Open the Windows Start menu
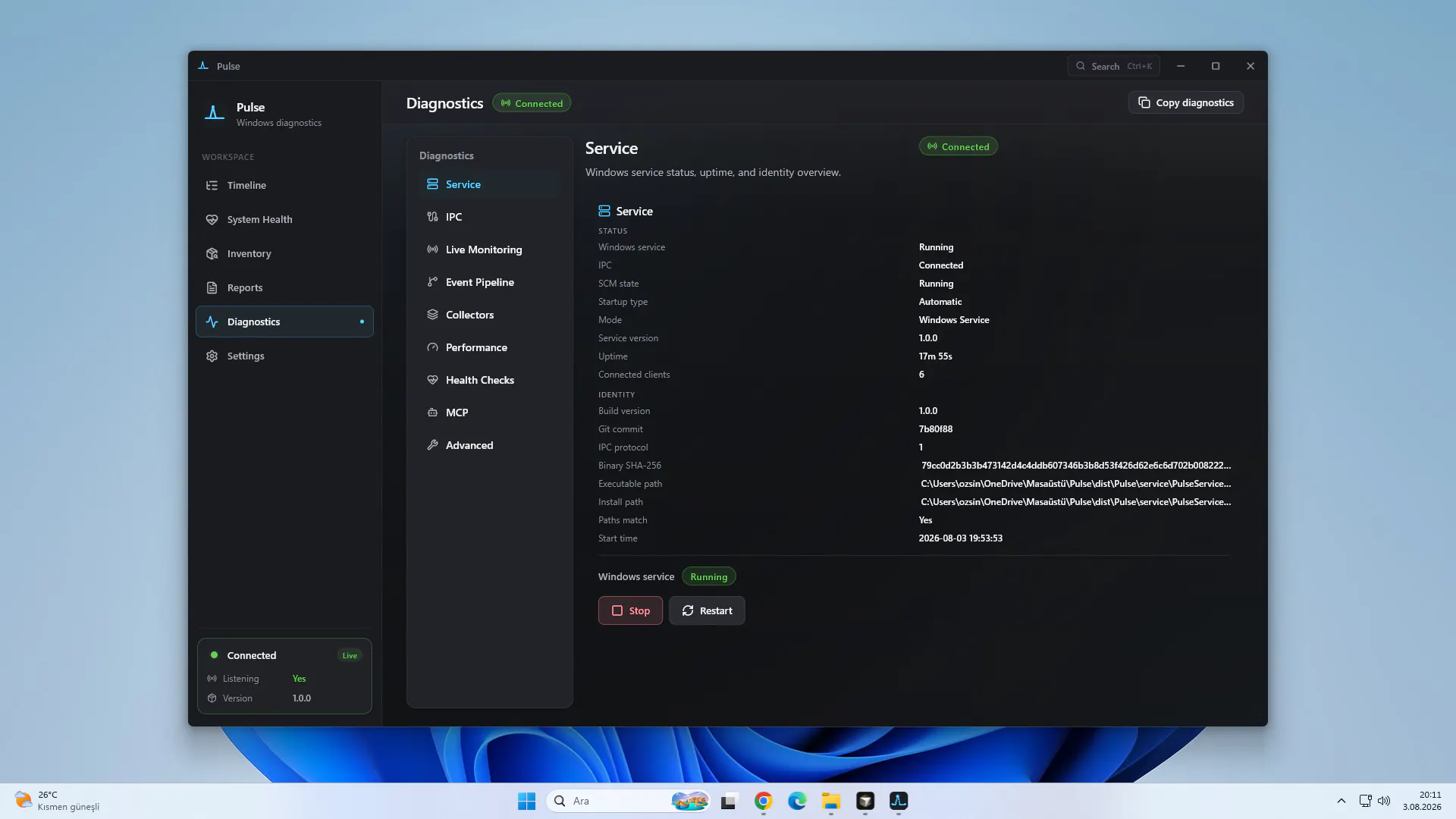Screen dimensions: 1456x819 tap(526, 801)
